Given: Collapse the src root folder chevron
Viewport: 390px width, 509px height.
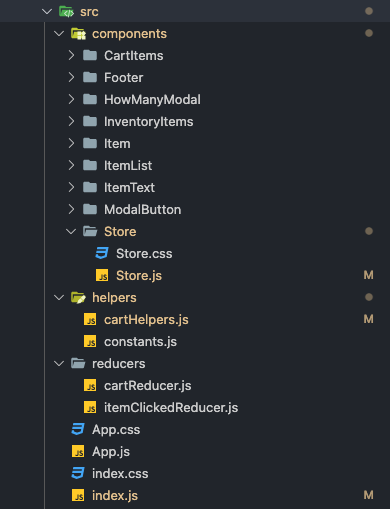Looking at the screenshot, I should click(x=47, y=12).
